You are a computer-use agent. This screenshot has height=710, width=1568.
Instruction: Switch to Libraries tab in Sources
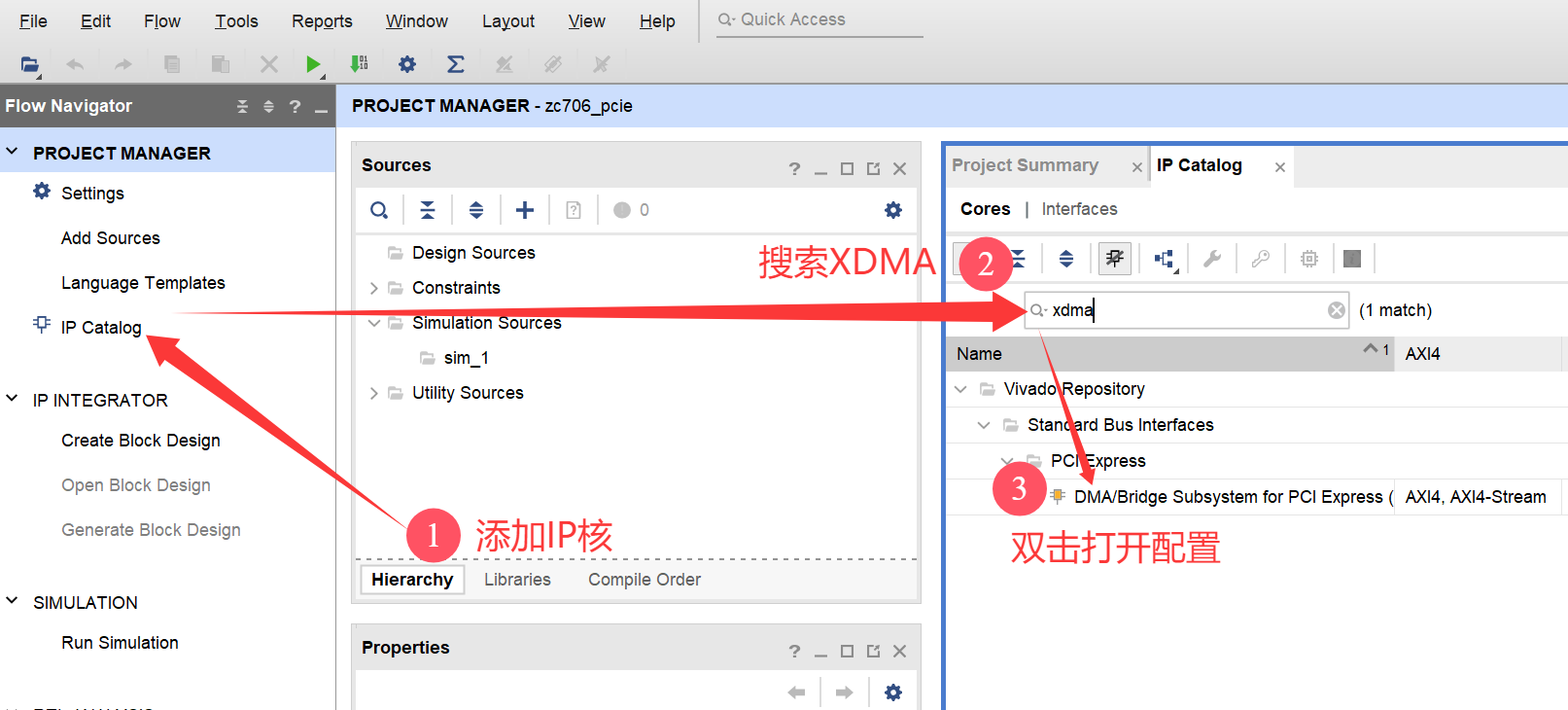517,580
